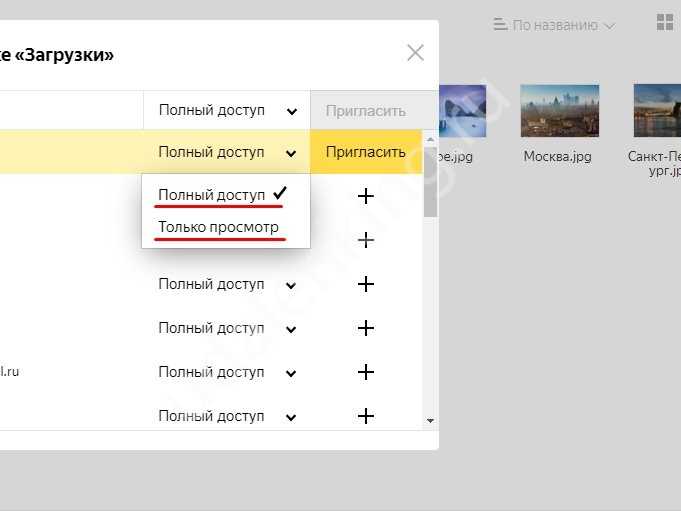Open the По названию sorting selector
681x511 pixels.
pos(563,25)
